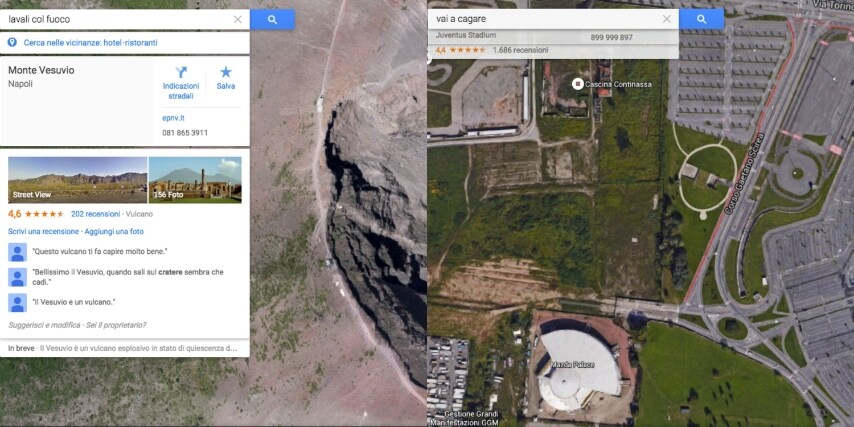Click the first reviewer avatar icon
The image size is (854, 427).
(x=17, y=252)
